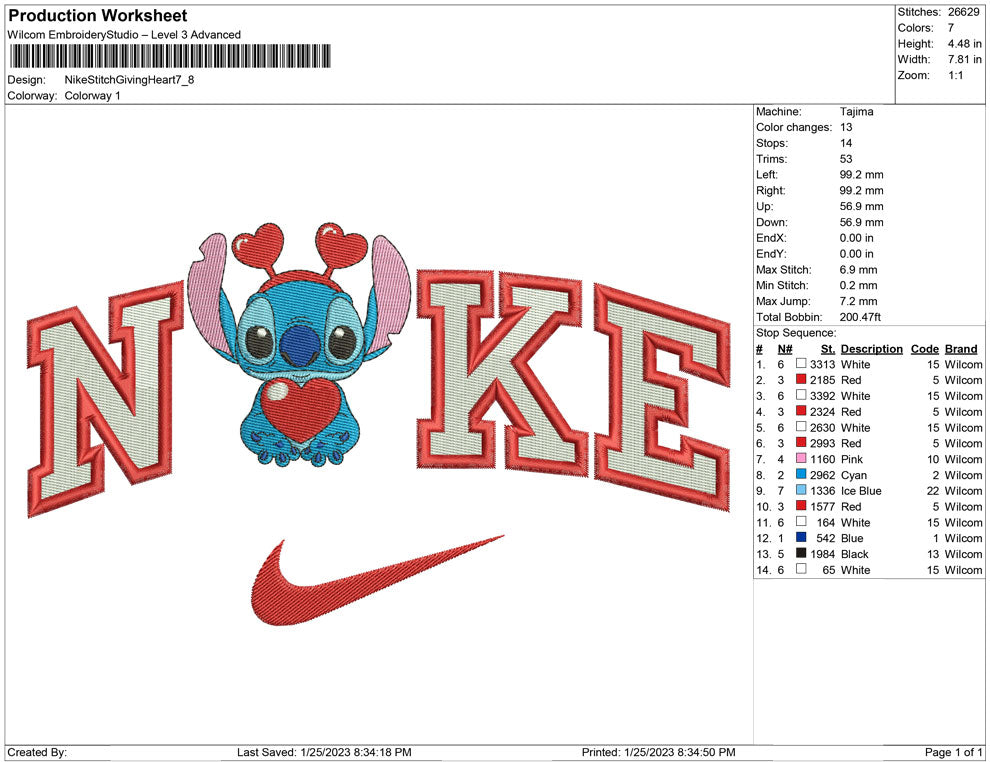The image size is (990, 762).
Task: Click design name 'NikeStitchGivingHeart7_8'
Action: [x=129, y=80]
